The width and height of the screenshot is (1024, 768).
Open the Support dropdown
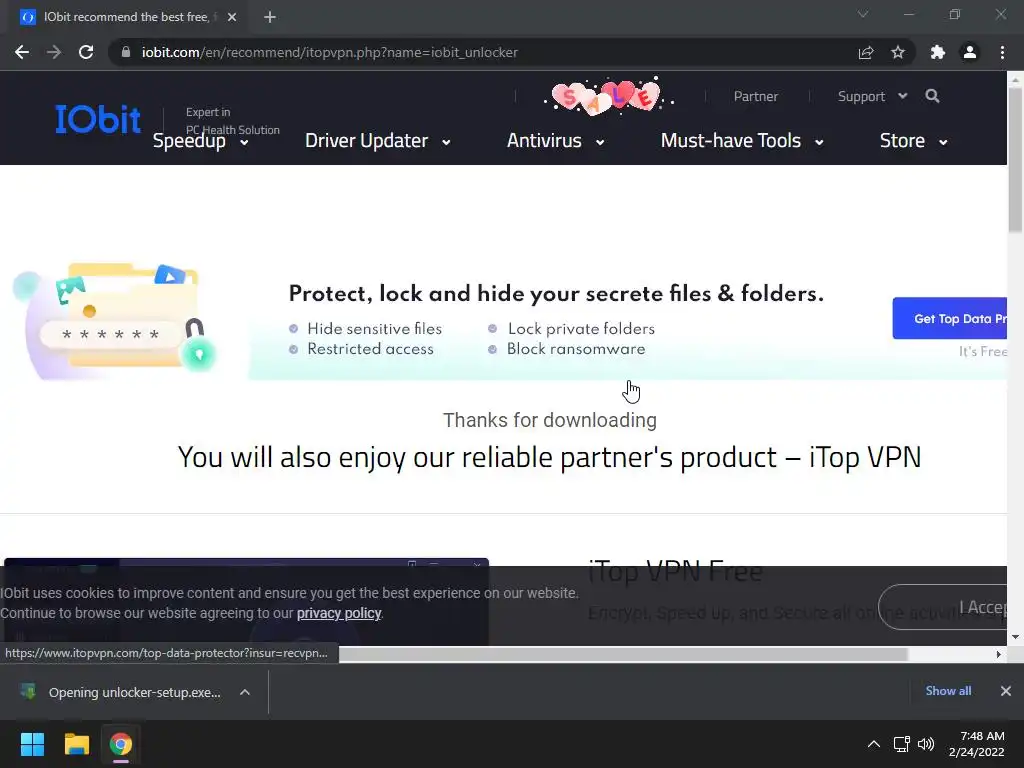[872, 96]
